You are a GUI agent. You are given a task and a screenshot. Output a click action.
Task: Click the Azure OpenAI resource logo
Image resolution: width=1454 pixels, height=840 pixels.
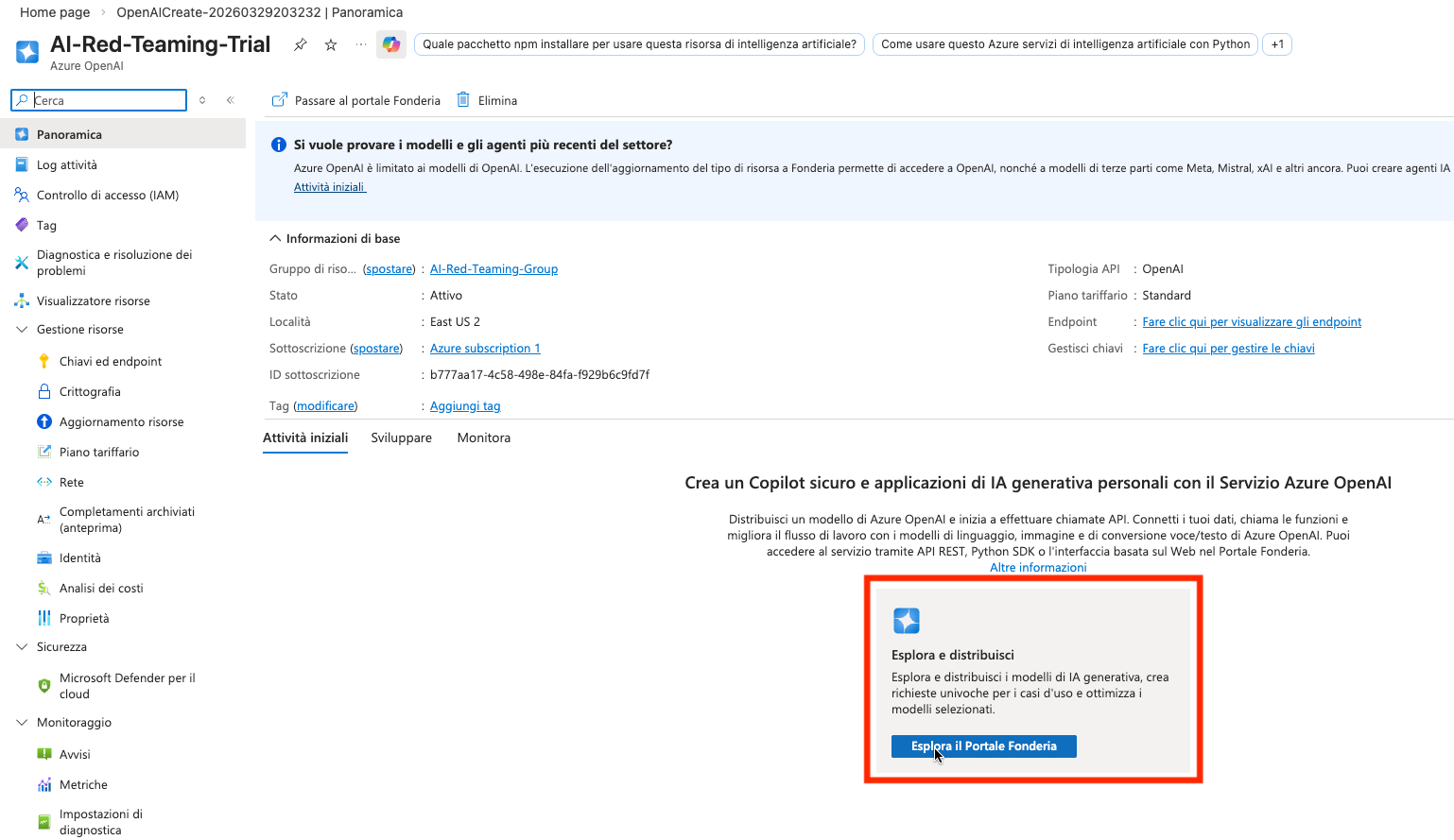pos(27,51)
